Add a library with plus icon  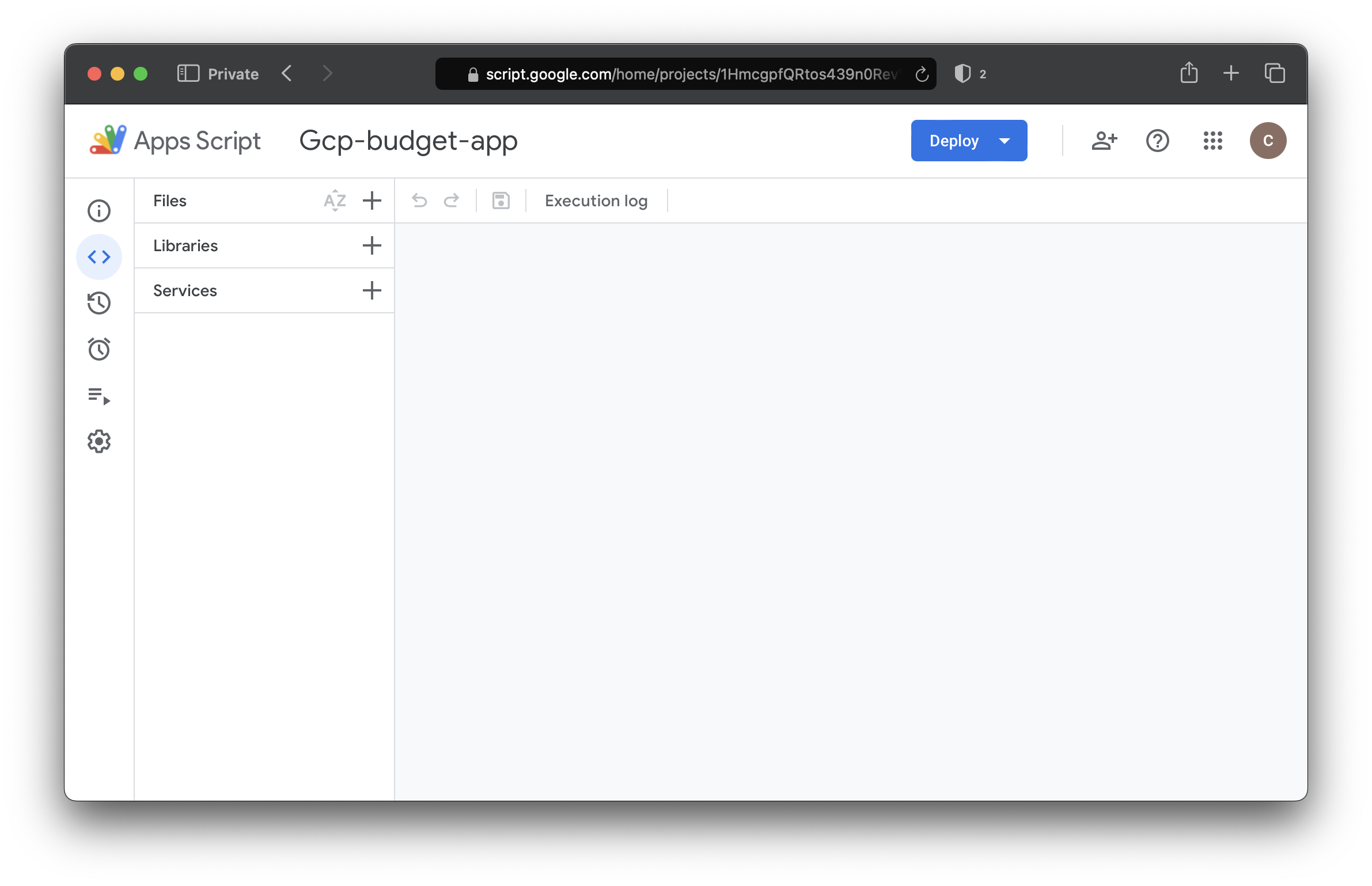point(372,245)
